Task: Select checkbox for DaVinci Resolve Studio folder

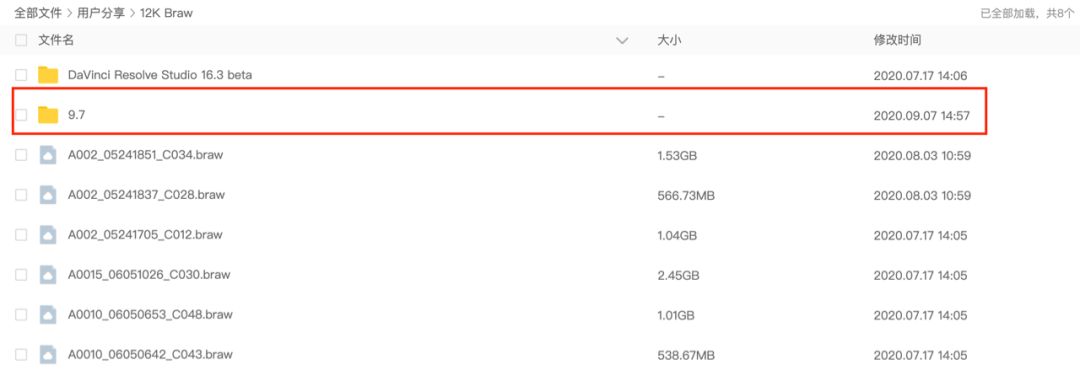Action: click(21, 75)
